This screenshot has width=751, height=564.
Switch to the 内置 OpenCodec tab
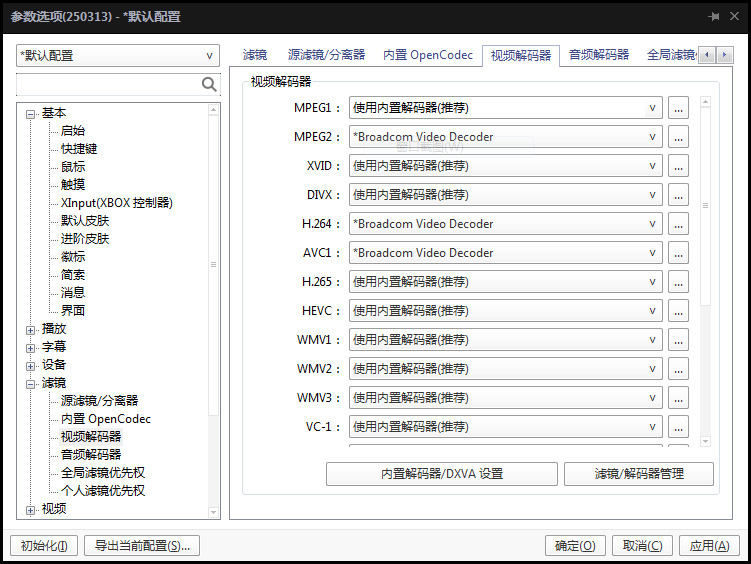(x=428, y=55)
